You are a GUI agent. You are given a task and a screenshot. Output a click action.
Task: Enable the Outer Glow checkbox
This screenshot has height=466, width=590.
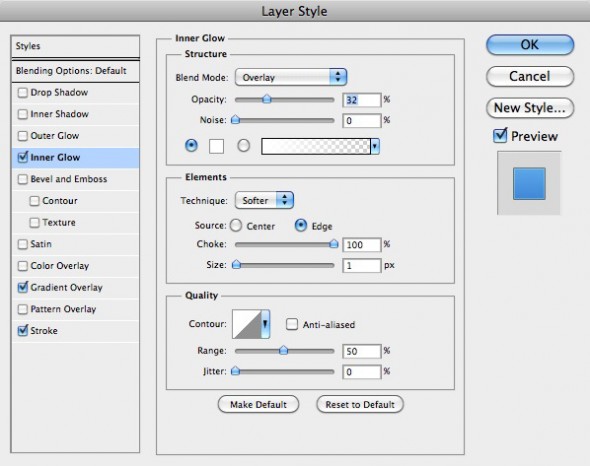tap(23, 136)
